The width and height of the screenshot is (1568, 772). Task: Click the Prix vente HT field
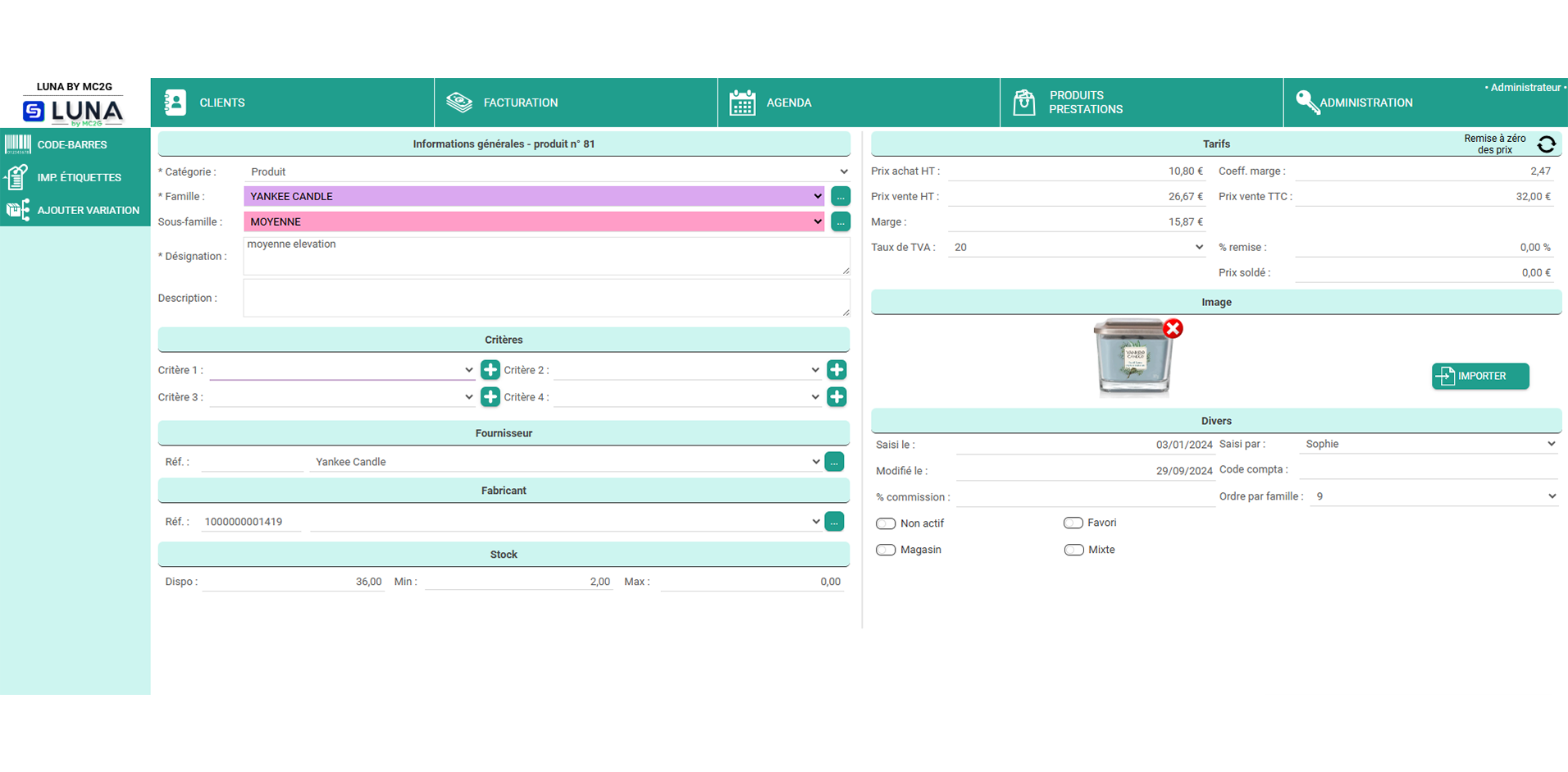[x=1077, y=196]
